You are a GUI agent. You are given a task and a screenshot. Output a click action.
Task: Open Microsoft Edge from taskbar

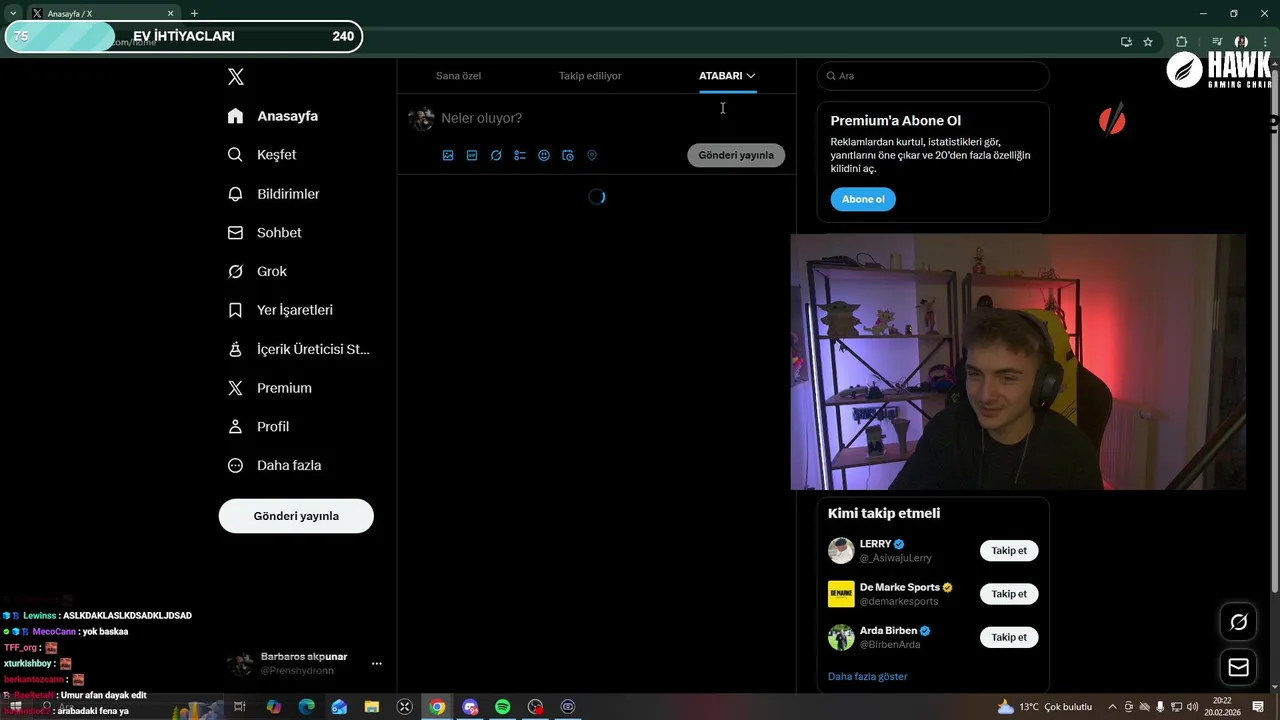pos(307,707)
